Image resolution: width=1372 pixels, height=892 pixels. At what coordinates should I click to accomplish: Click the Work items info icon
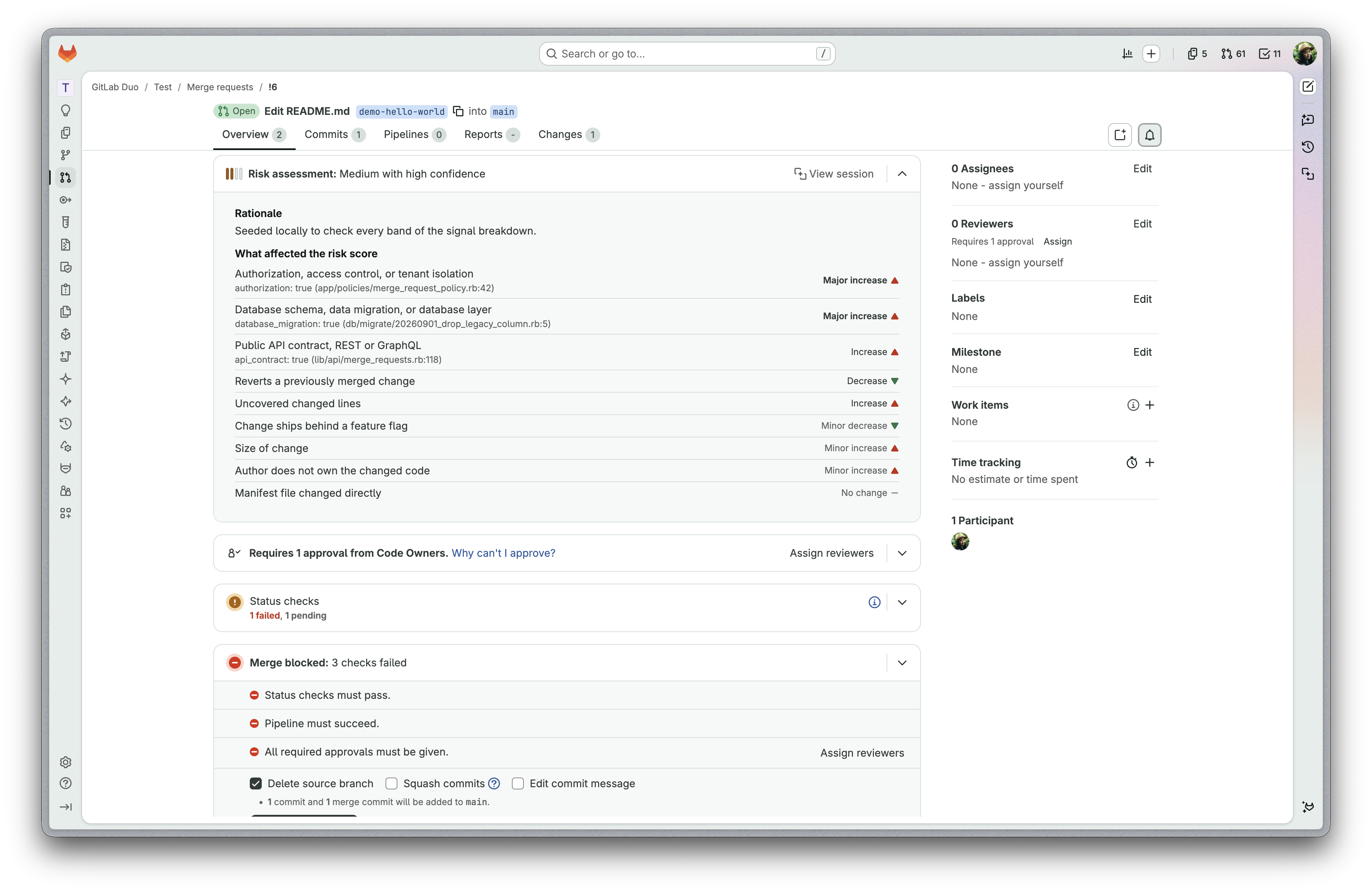point(1133,405)
